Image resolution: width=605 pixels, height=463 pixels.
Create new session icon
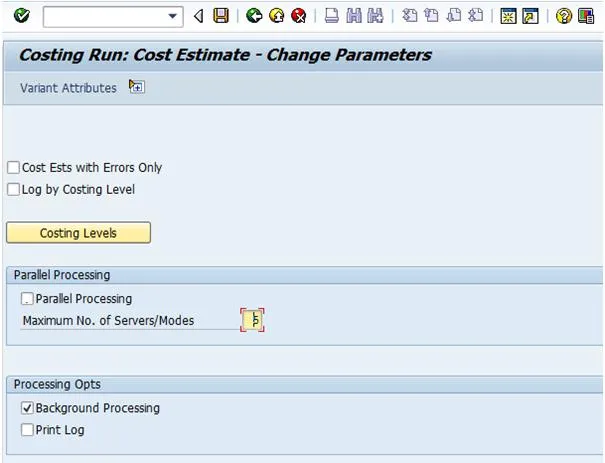pyautogui.click(x=508, y=16)
